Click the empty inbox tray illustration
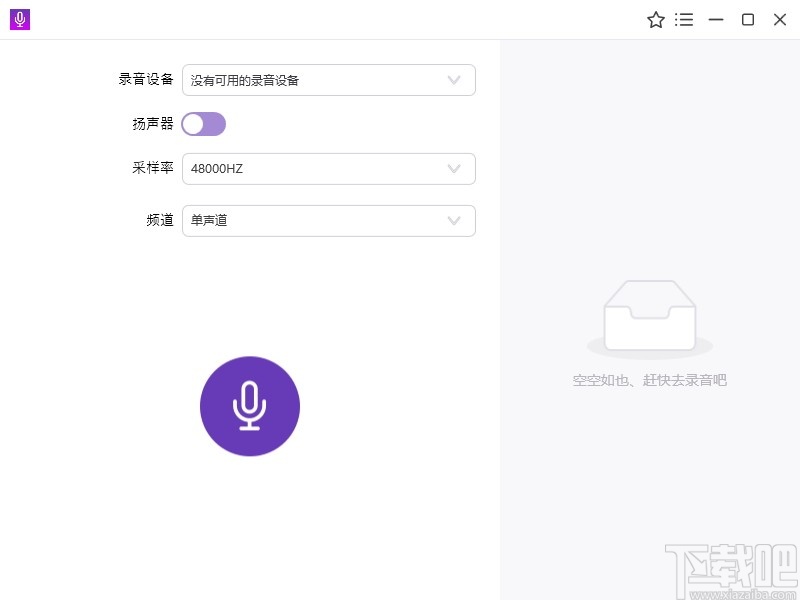The height and width of the screenshot is (600, 800). [650, 315]
